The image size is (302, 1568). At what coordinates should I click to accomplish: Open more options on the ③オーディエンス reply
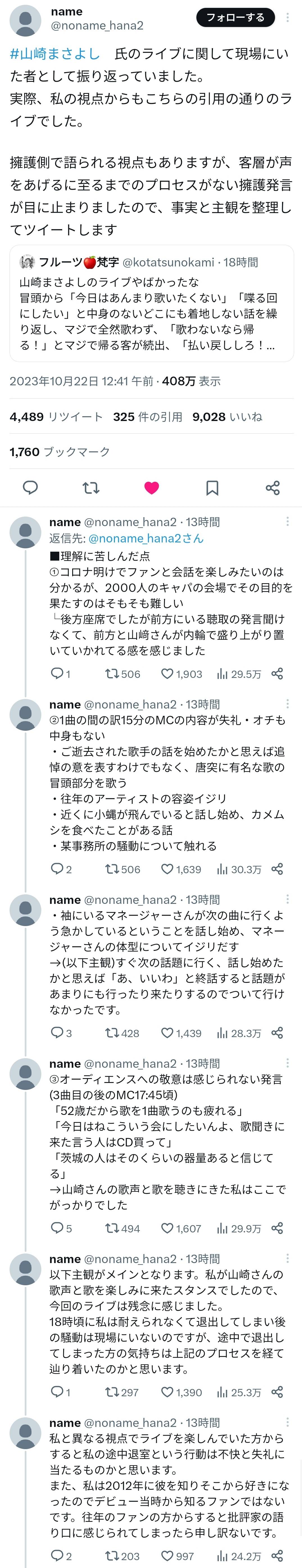287,1063
